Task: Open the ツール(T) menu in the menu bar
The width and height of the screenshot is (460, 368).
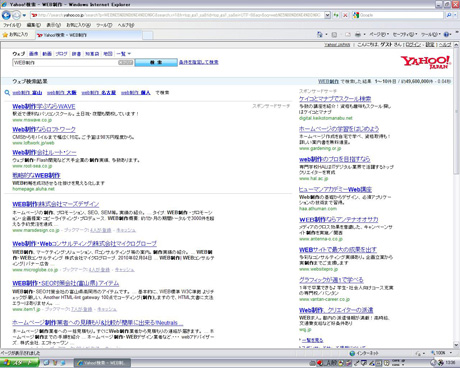Action: [104, 25]
